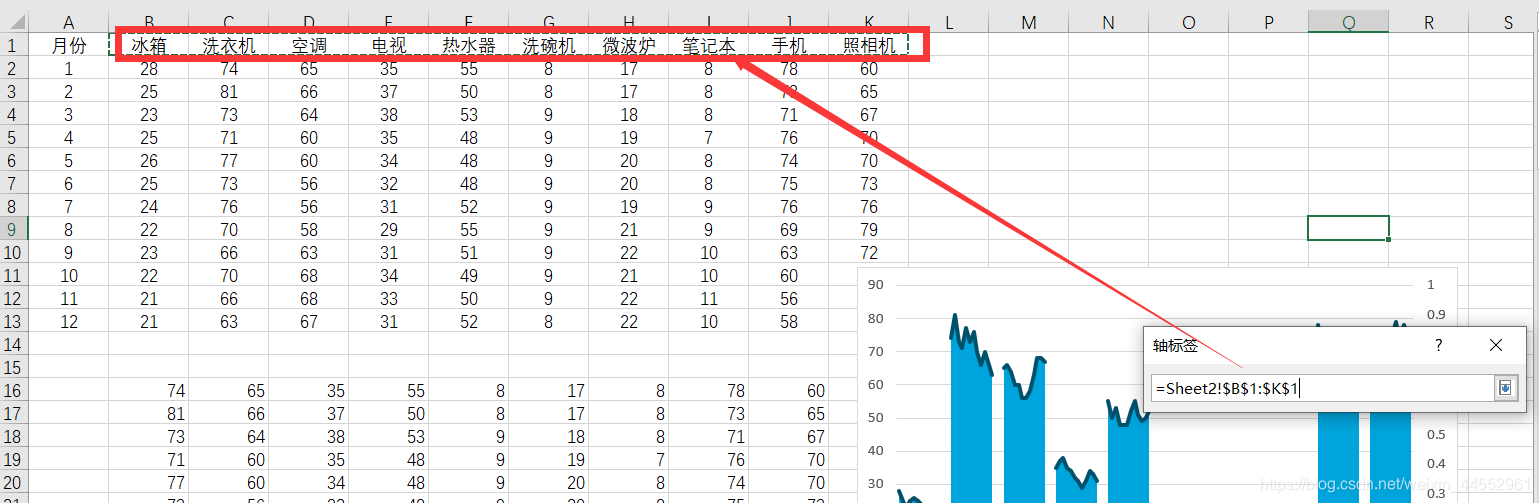Select column N header
Viewport: 1539px width, 503px height.
click(x=1108, y=22)
